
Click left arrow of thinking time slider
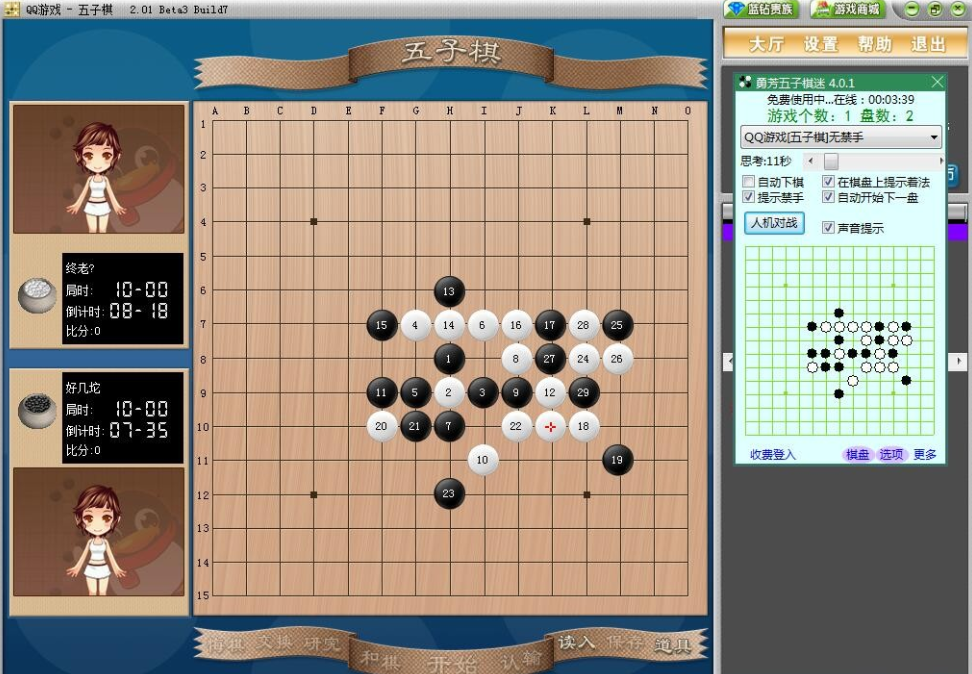(811, 161)
